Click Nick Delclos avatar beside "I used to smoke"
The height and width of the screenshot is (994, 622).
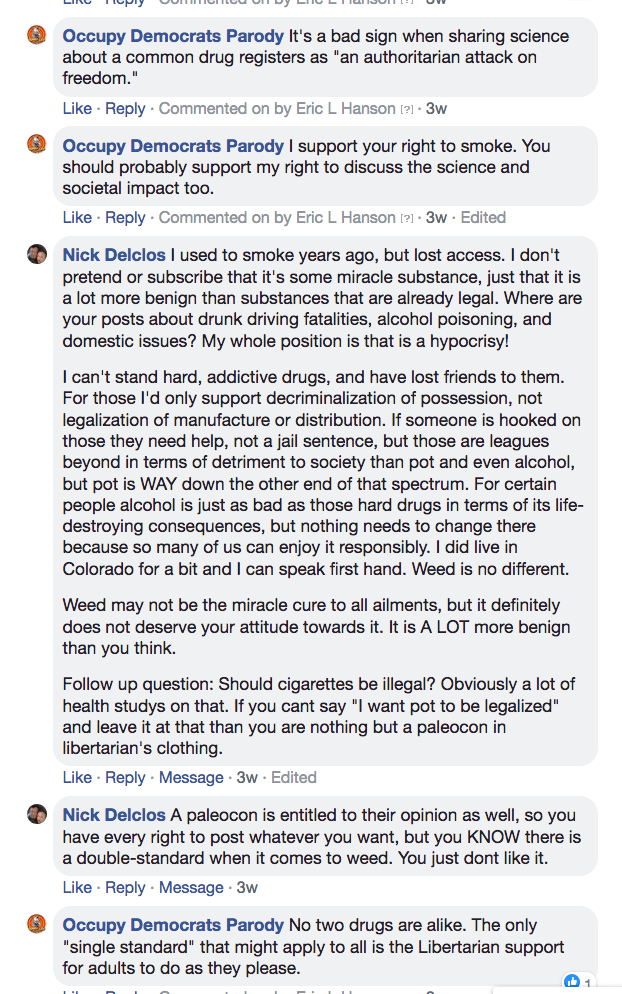pyautogui.click(x=37, y=255)
